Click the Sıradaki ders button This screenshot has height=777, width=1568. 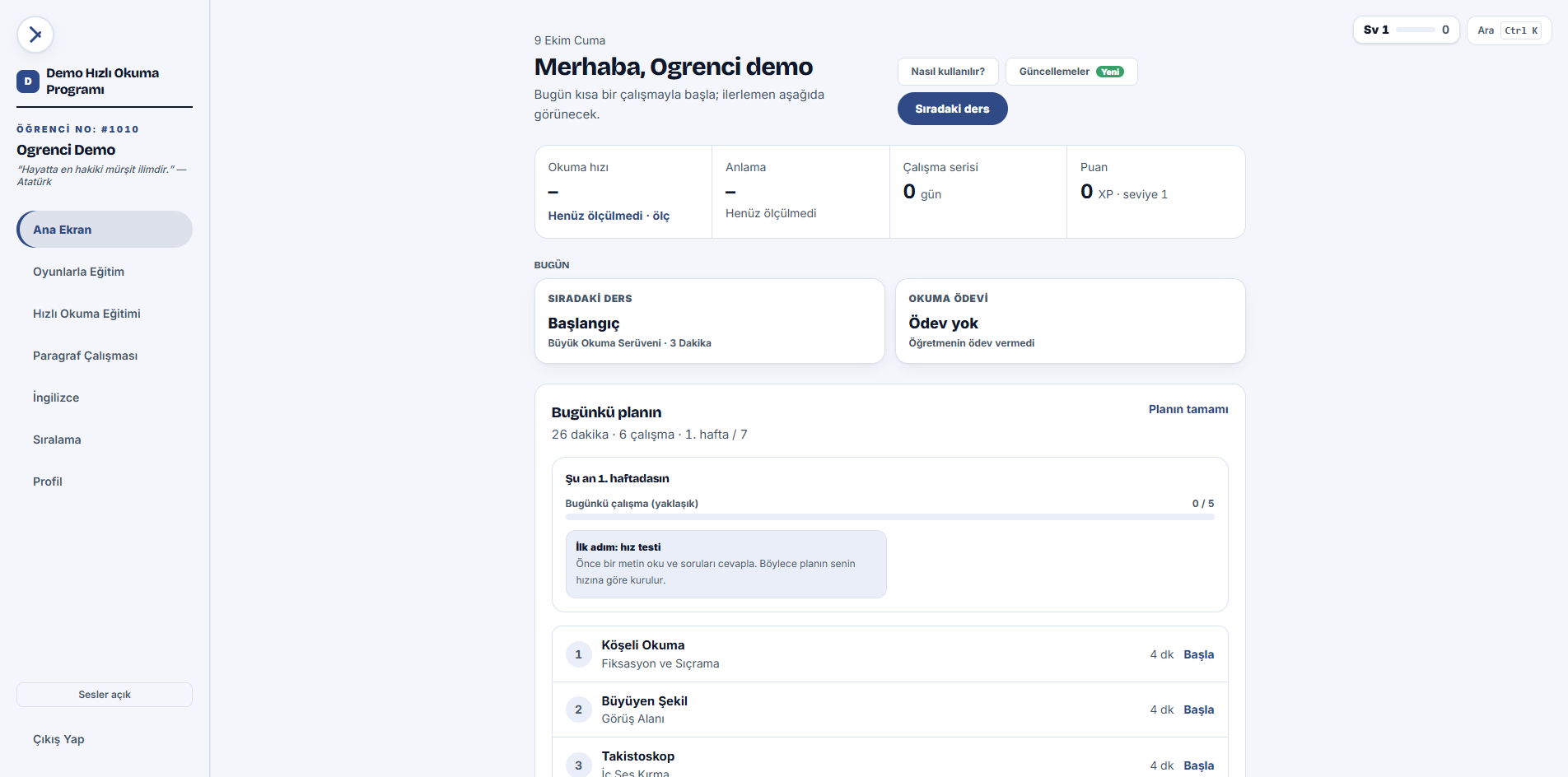pyautogui.click(x=952, y=109)
